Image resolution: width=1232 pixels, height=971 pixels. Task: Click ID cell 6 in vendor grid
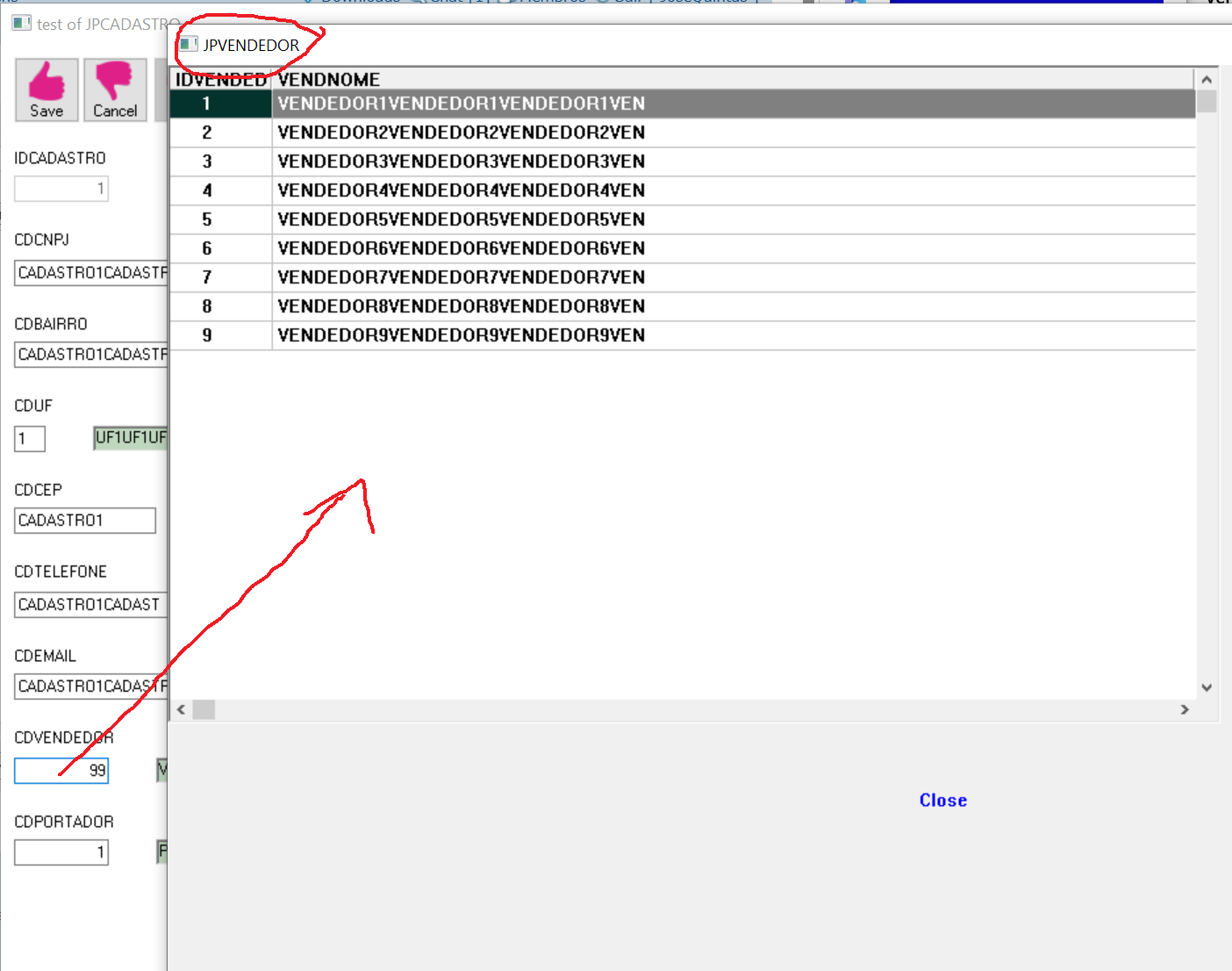tap(221, 248)
